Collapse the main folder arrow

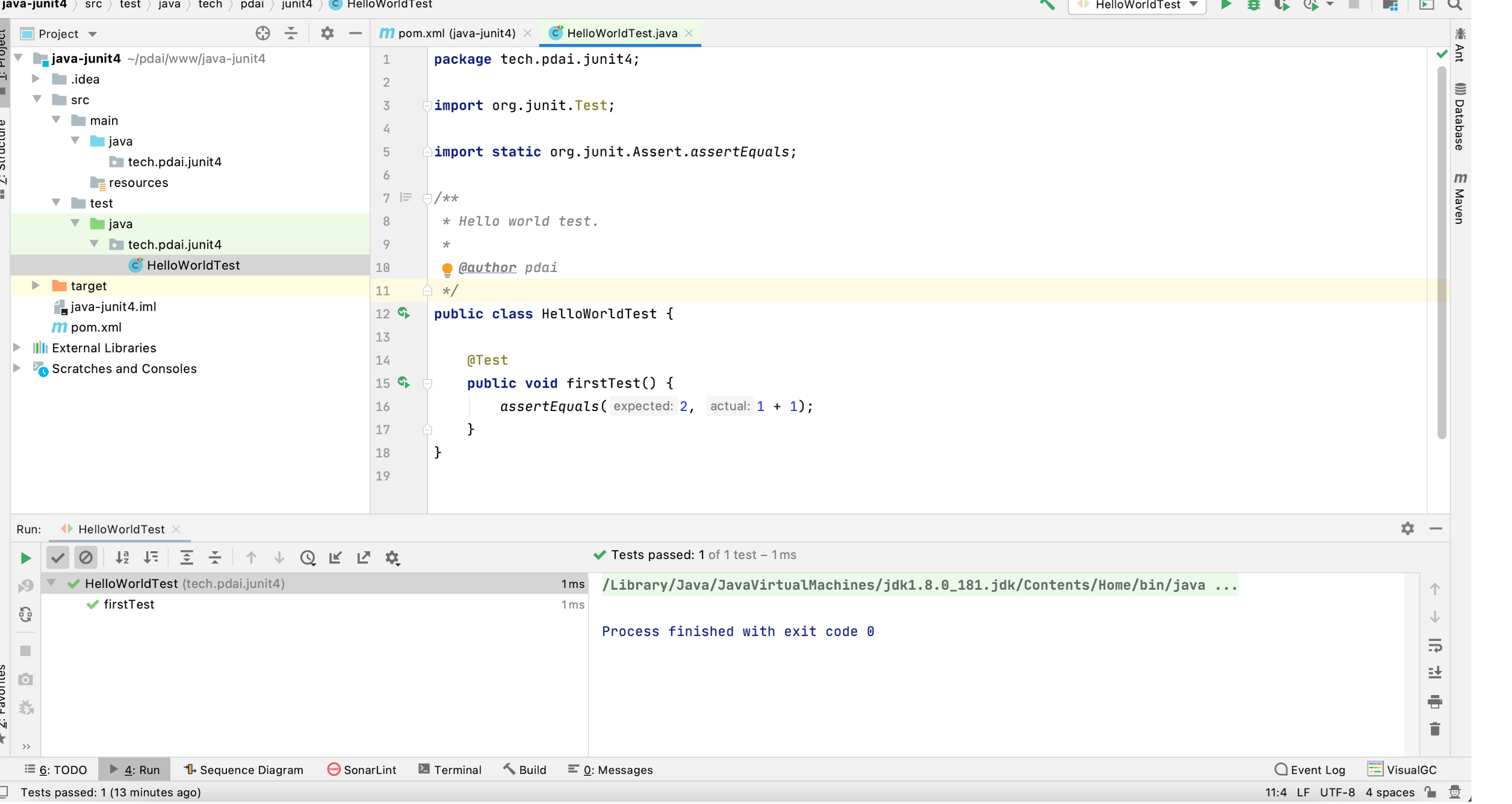(x=56, y=120)
